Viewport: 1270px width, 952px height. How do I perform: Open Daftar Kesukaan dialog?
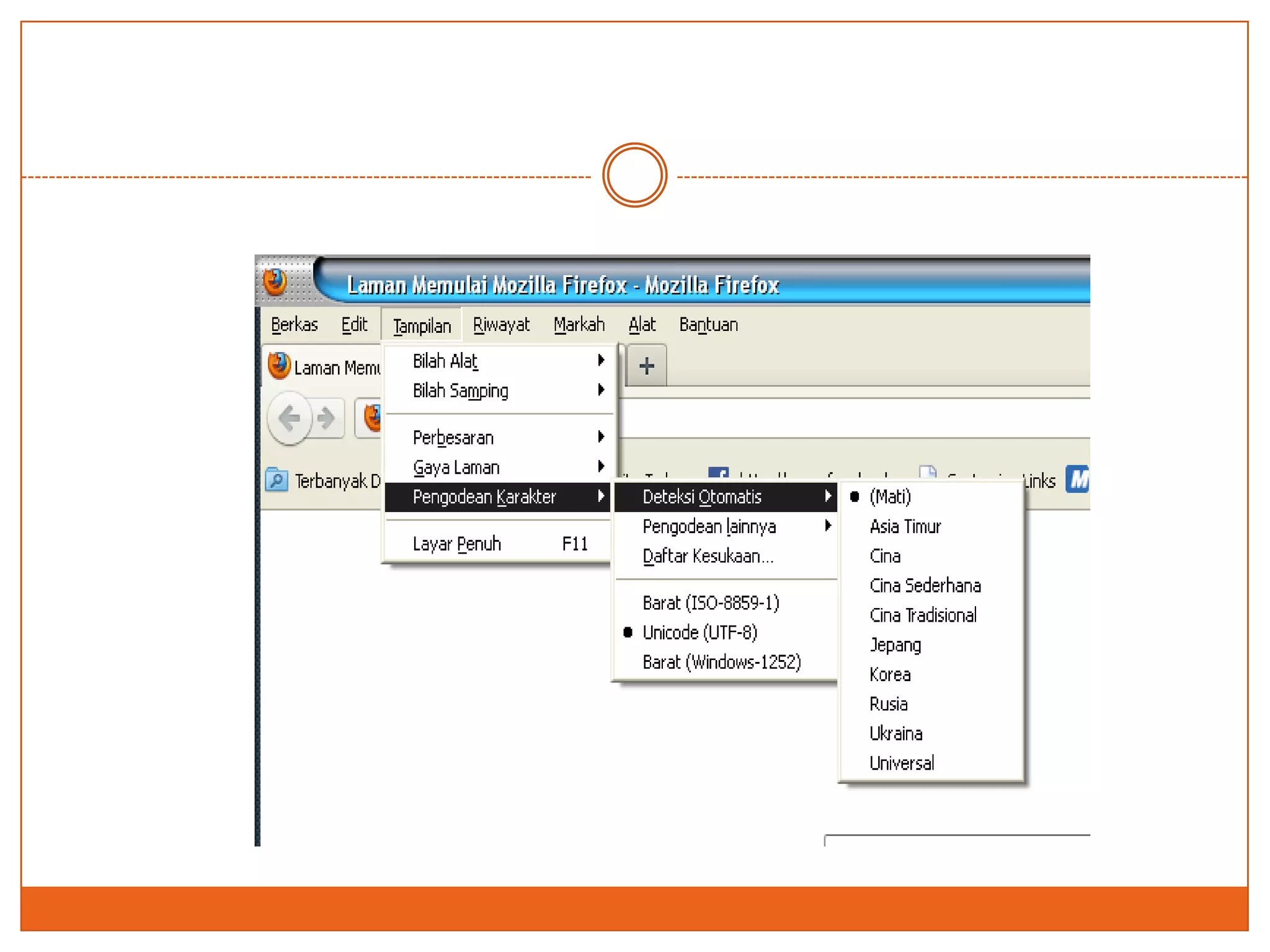708,556
